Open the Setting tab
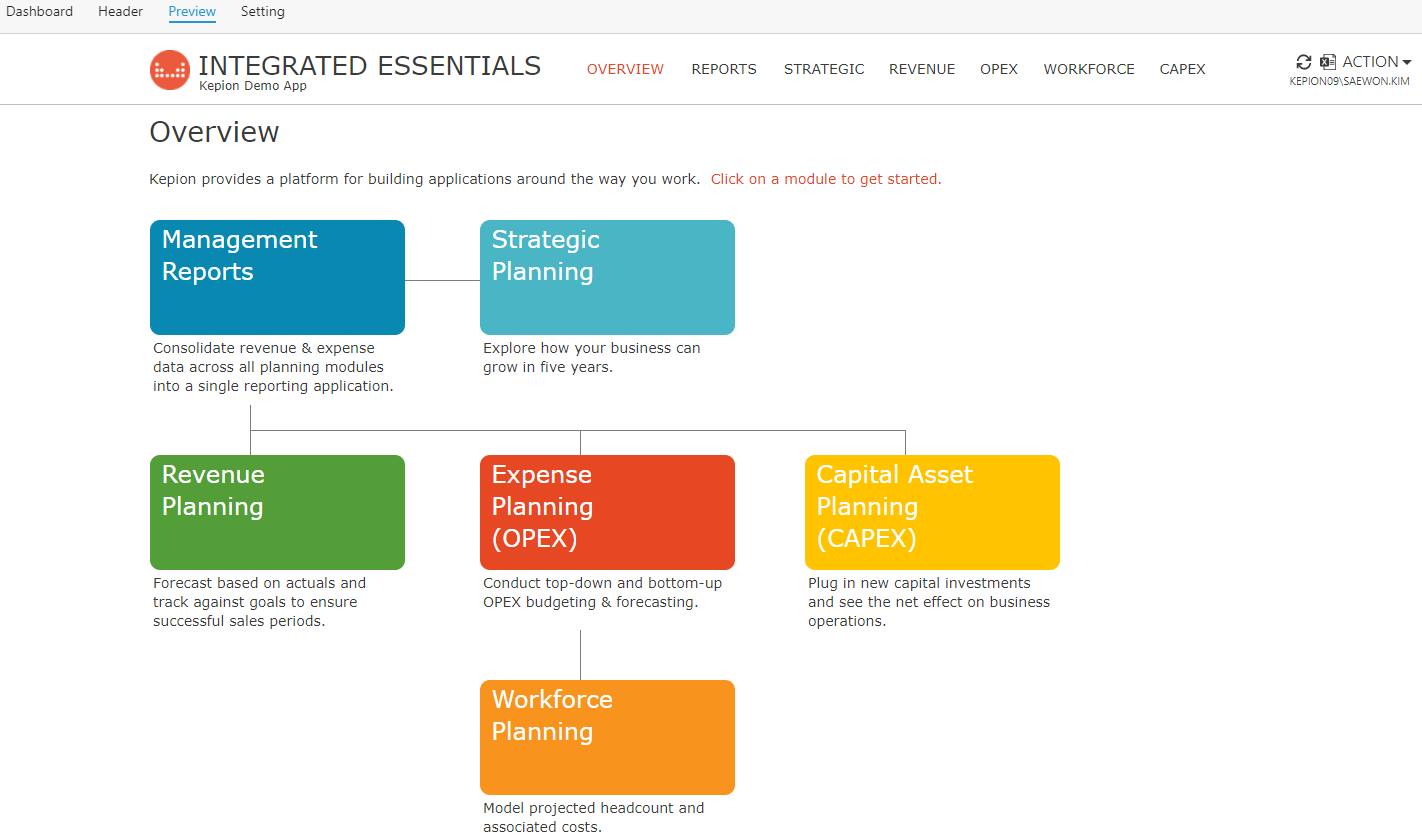 263,12
